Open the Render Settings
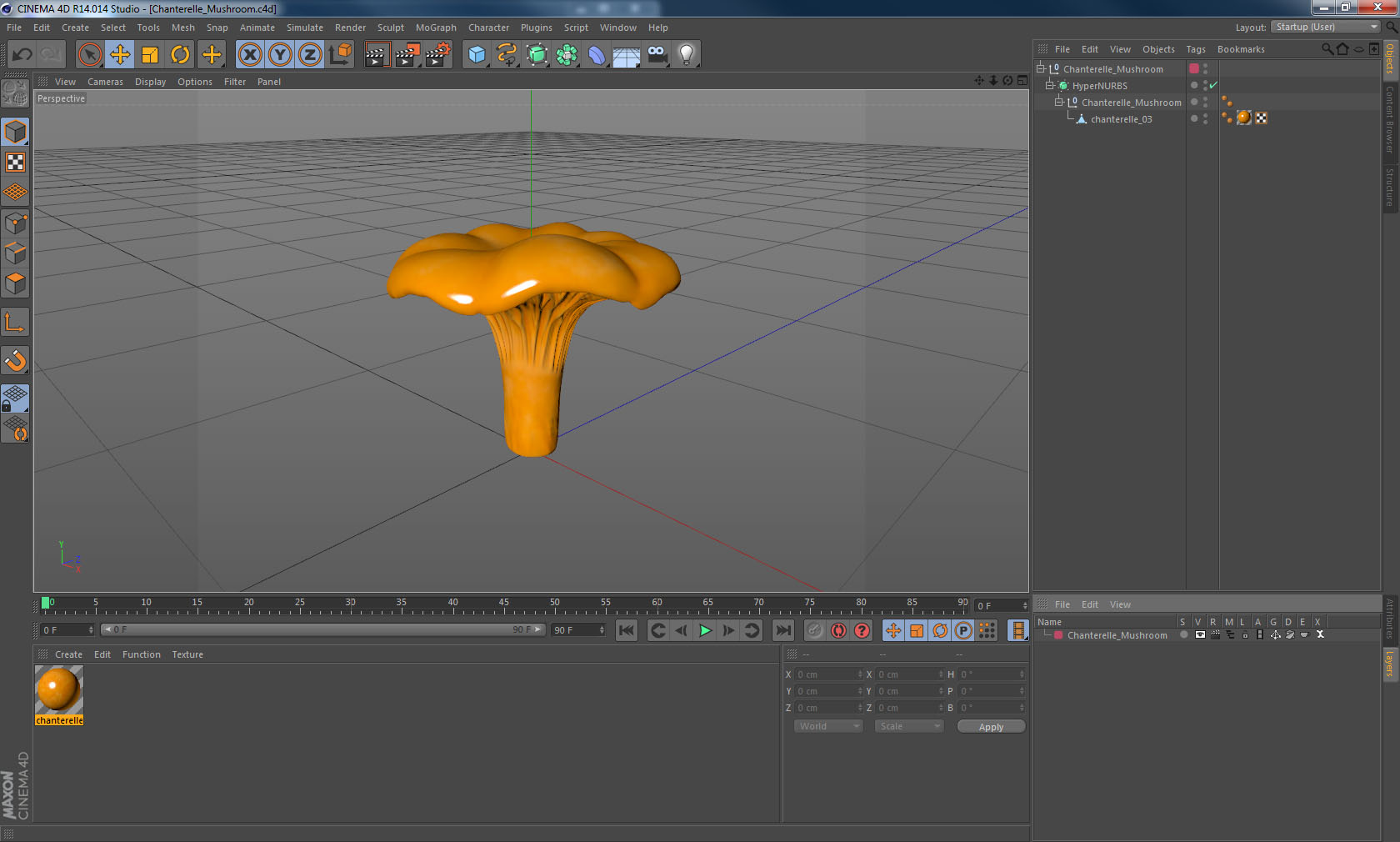Viewport: 1400px width, 842px height. [x=438, y=55]
